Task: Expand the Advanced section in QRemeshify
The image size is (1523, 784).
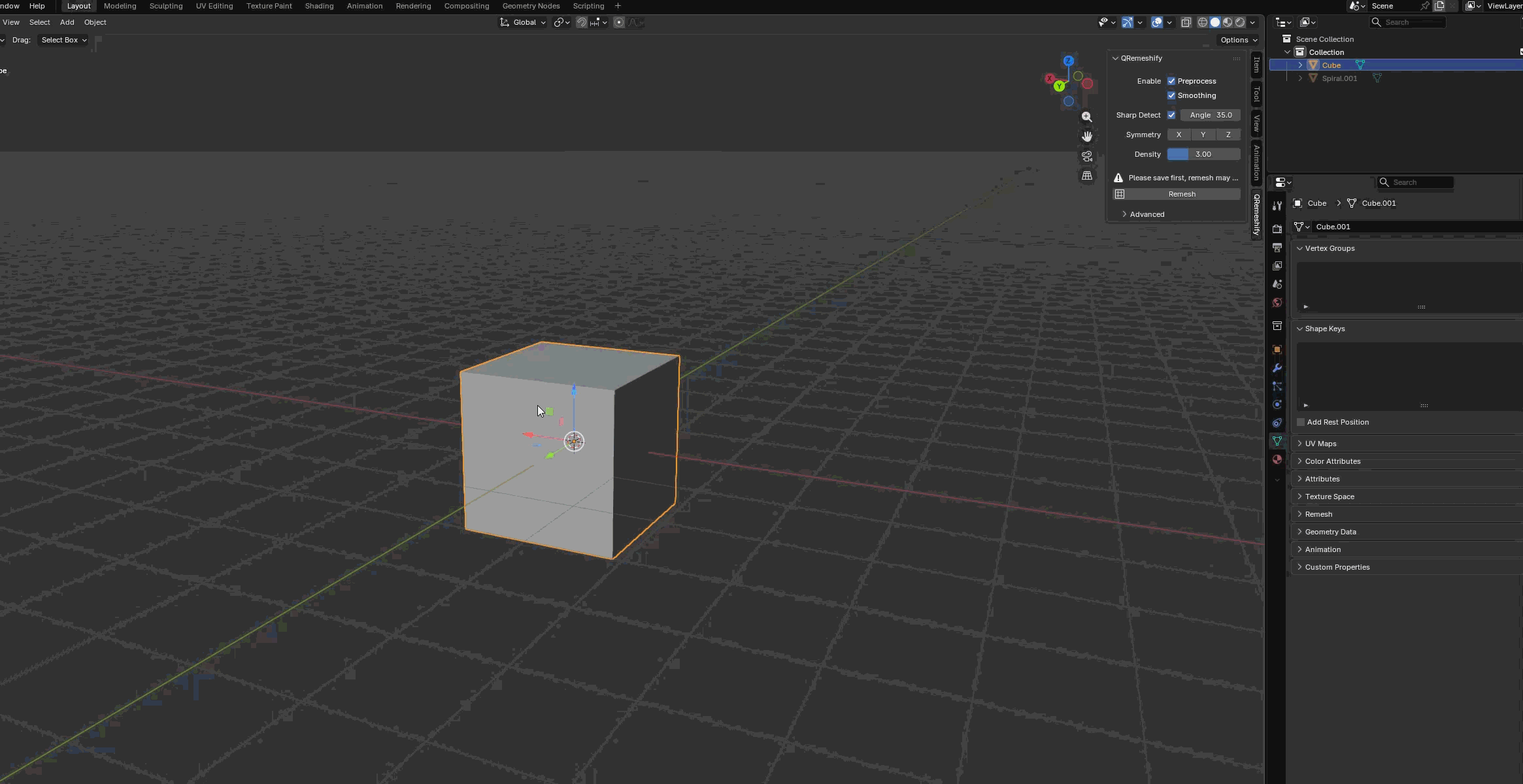Action: coord(1146,214)
